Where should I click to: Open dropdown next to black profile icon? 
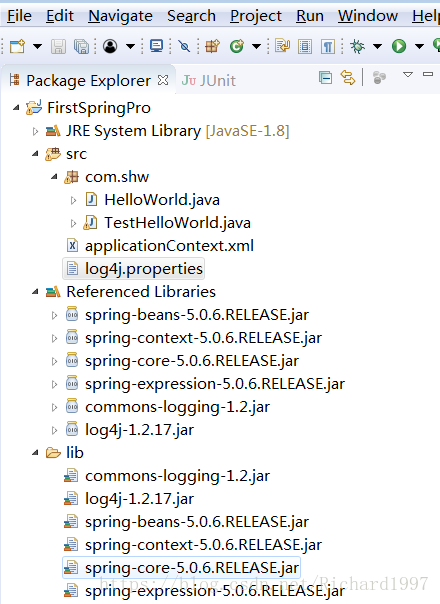click(x=131, y=47)
